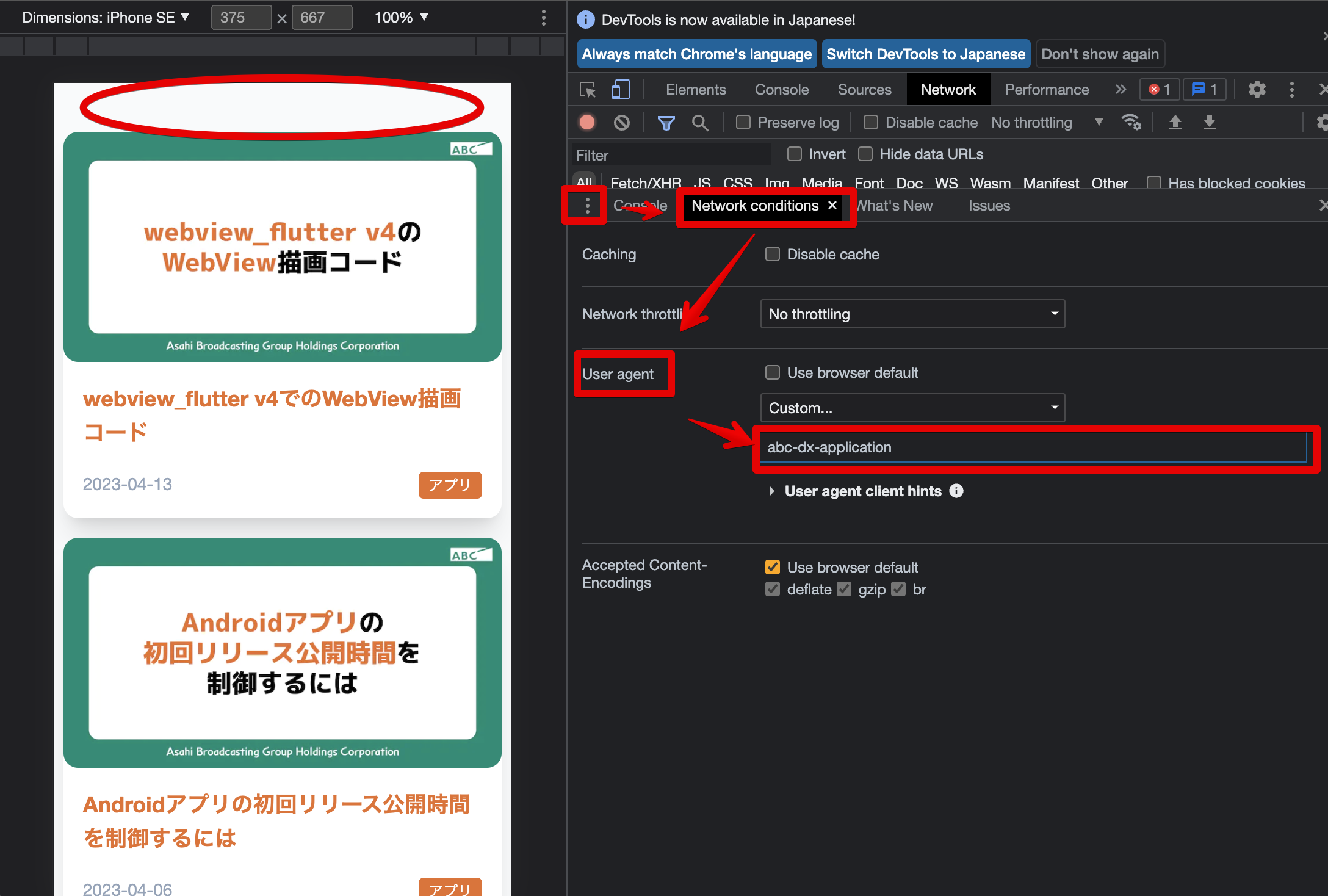Image resolution: width=1328 pixels, height=896 pixels.
Task: Open DevTools settings gear
Action: [x=1257, y=90]
